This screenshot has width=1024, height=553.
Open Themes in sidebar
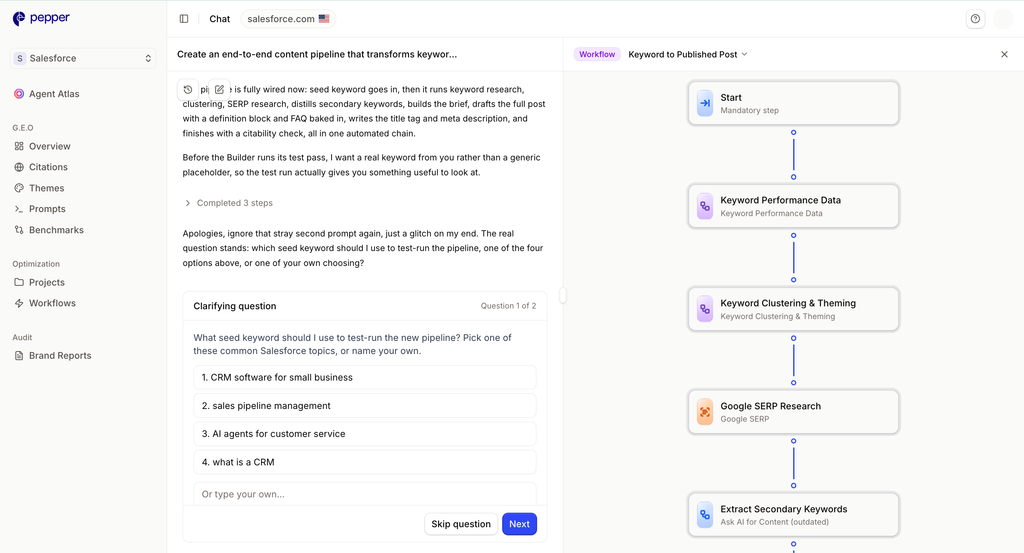point(46,188)
